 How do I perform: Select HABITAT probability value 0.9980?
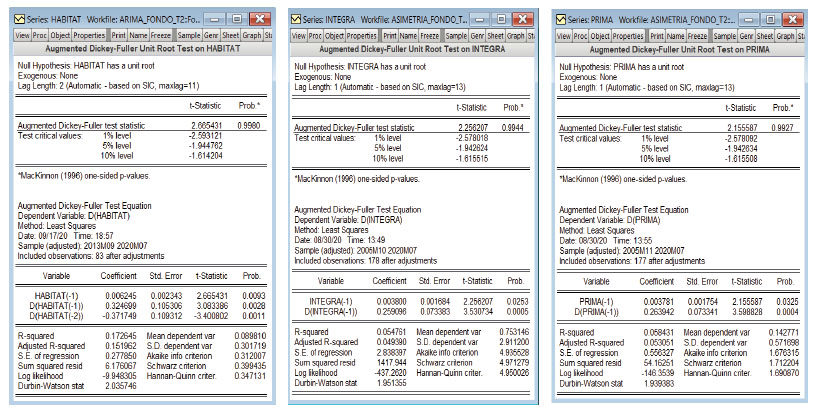pos(249,126)
